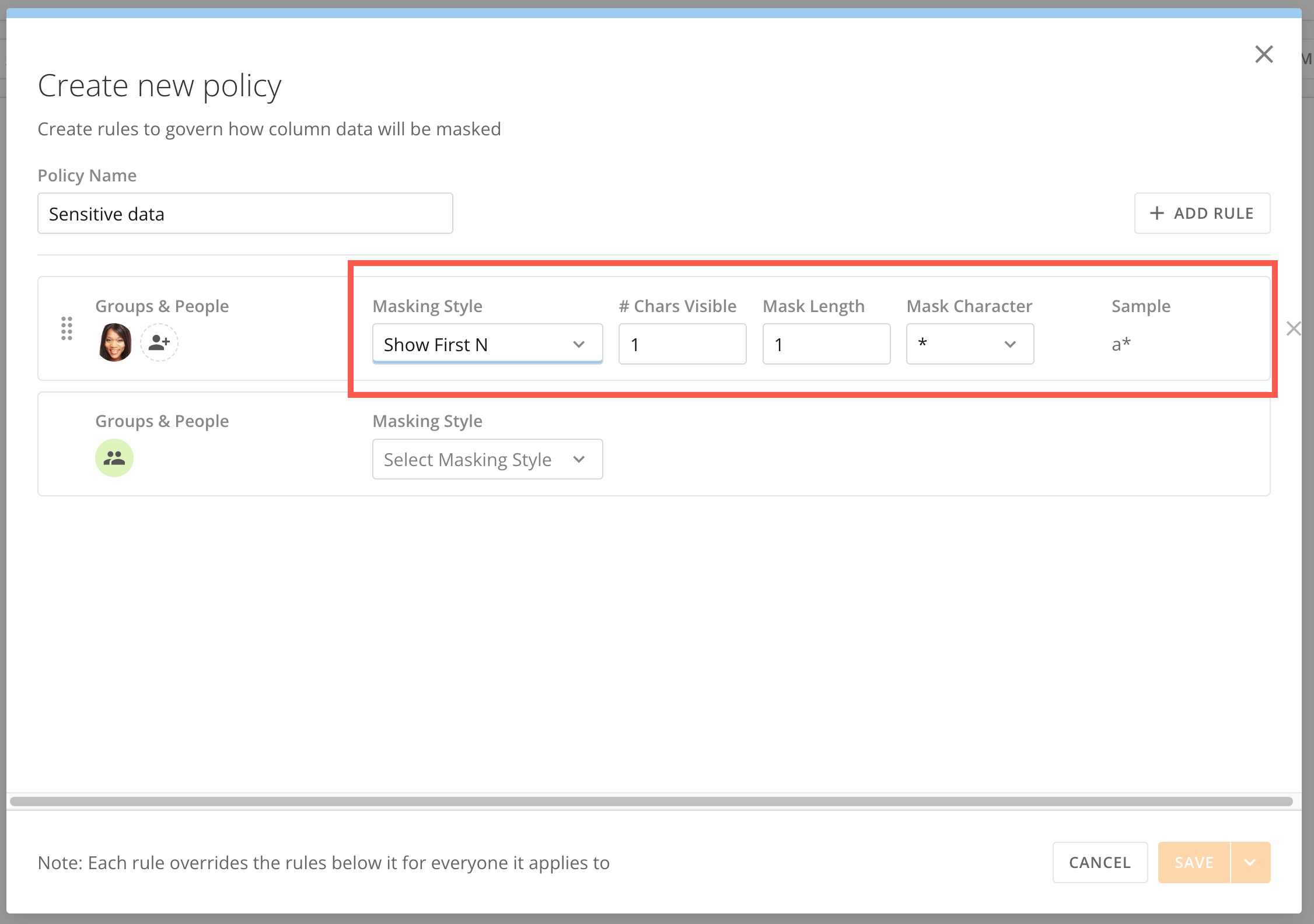Remove the first rule using its X icon
This screenshot has height=924, width=1314.
(1294, 328)
